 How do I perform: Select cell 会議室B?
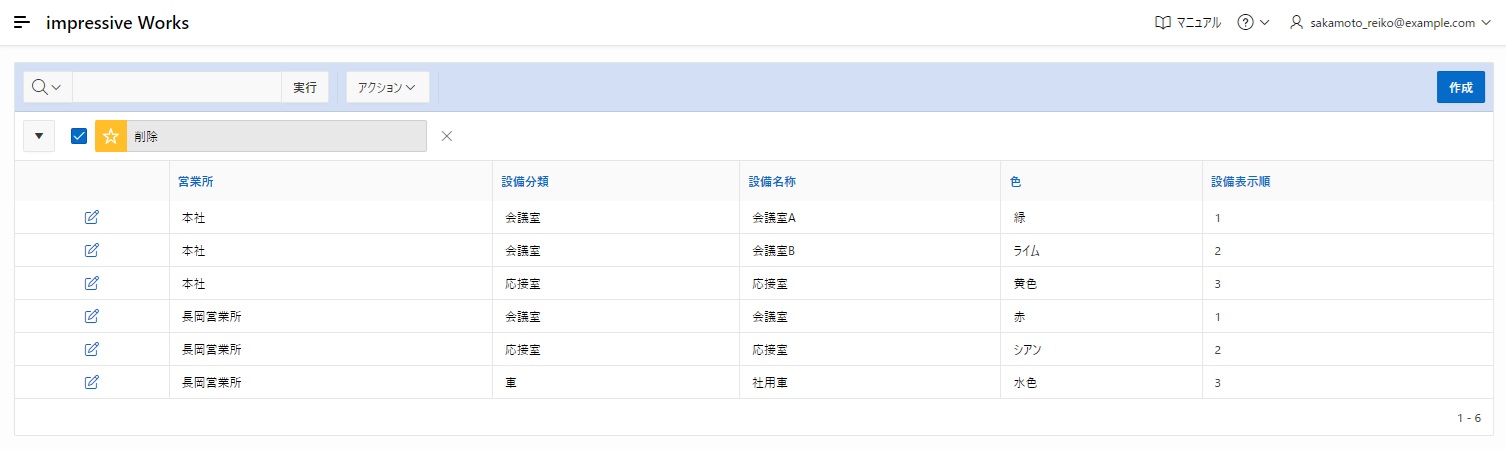870,250
